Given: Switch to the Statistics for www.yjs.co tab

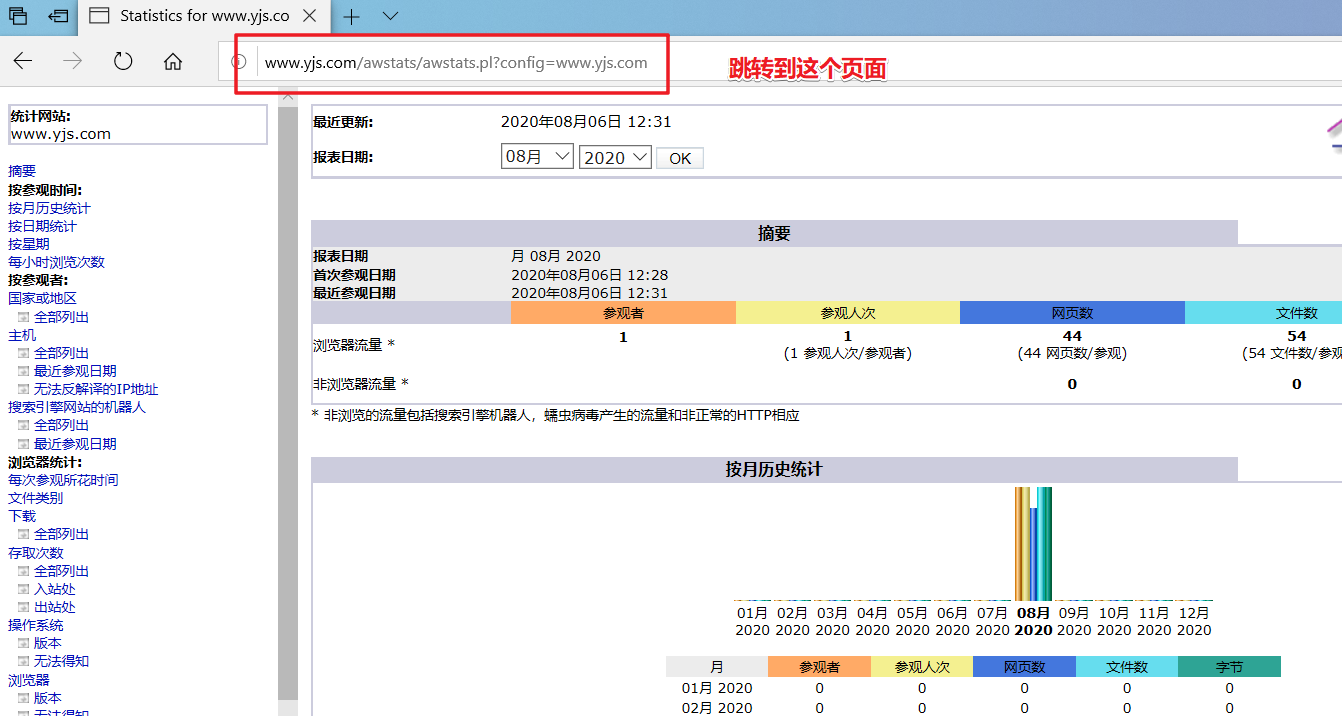Looking at the screenshot, I should pyautogui.click(x=200, y=16).
